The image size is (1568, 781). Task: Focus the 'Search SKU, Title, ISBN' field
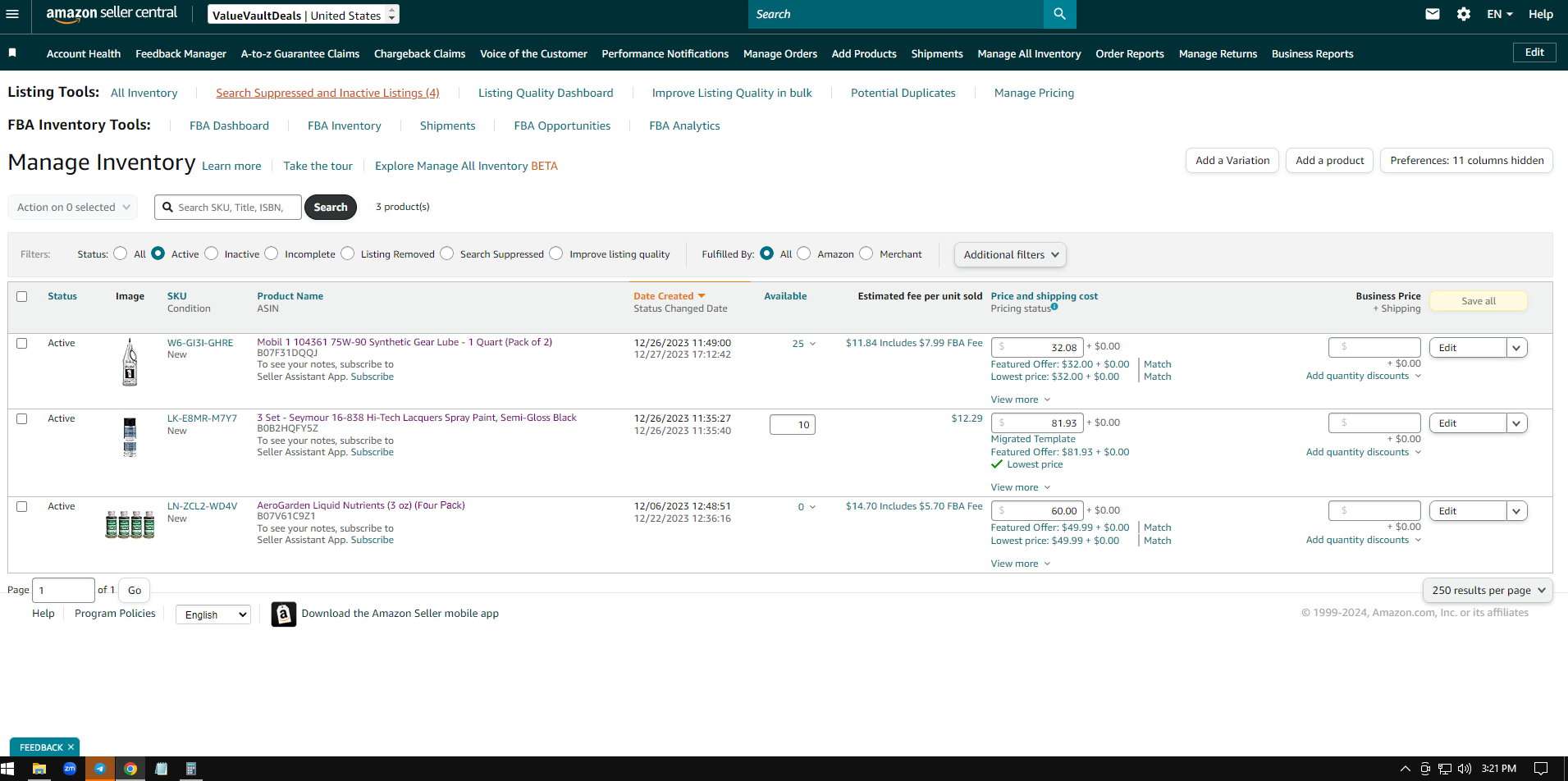click(228, 207)
